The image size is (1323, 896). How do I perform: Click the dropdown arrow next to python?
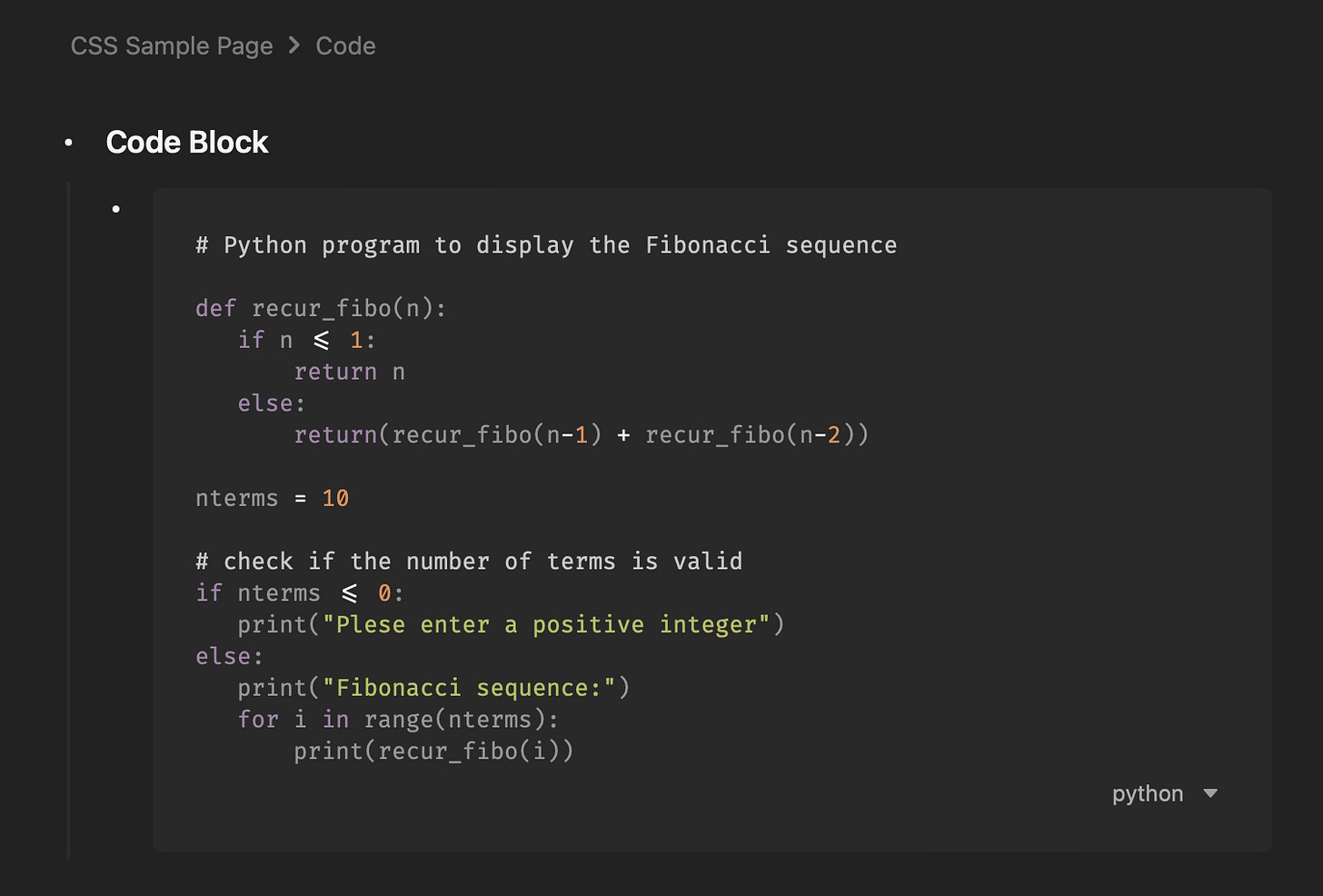1210,793
